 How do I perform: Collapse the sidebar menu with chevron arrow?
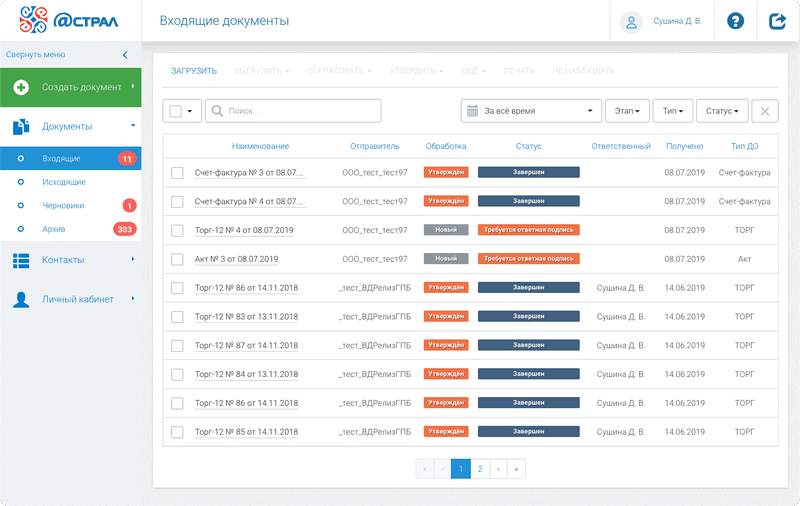point(125,55)
